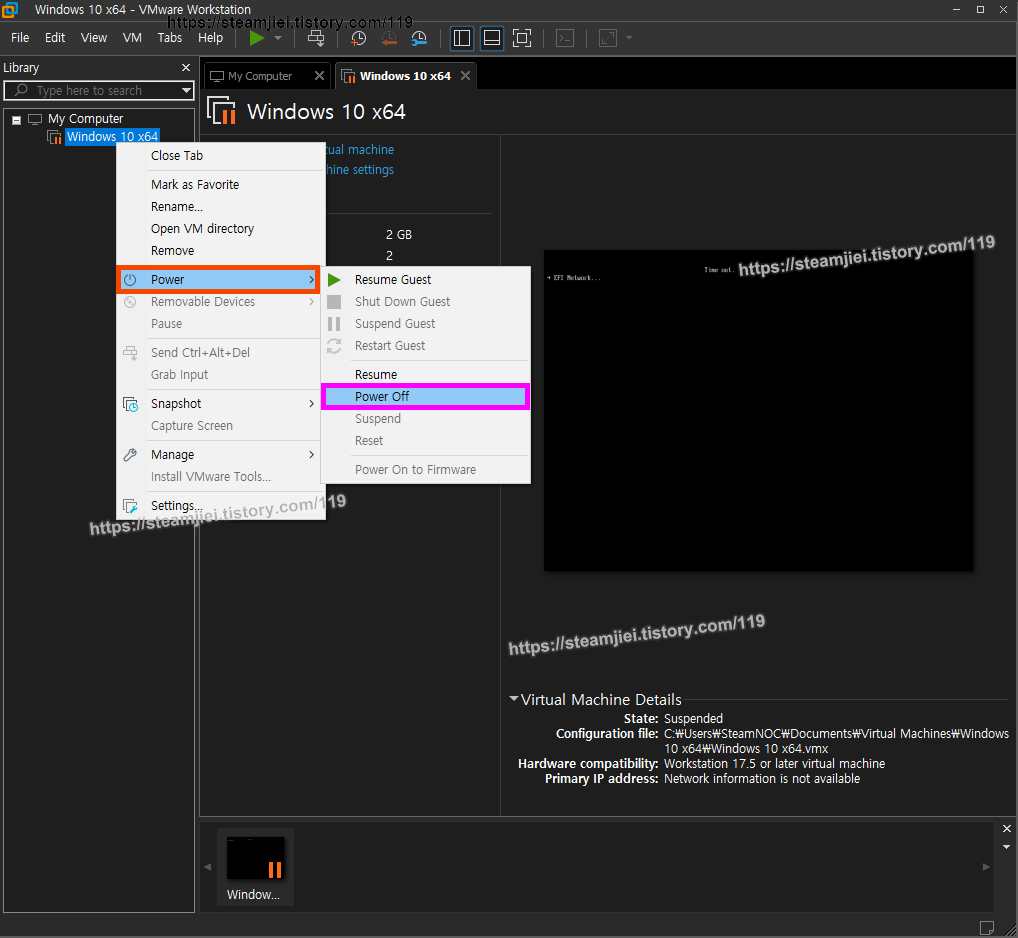The height and width of the screenshot is (938, 1018).
Task: Choose Remove in context menu
Action: [x=221, y=251]
